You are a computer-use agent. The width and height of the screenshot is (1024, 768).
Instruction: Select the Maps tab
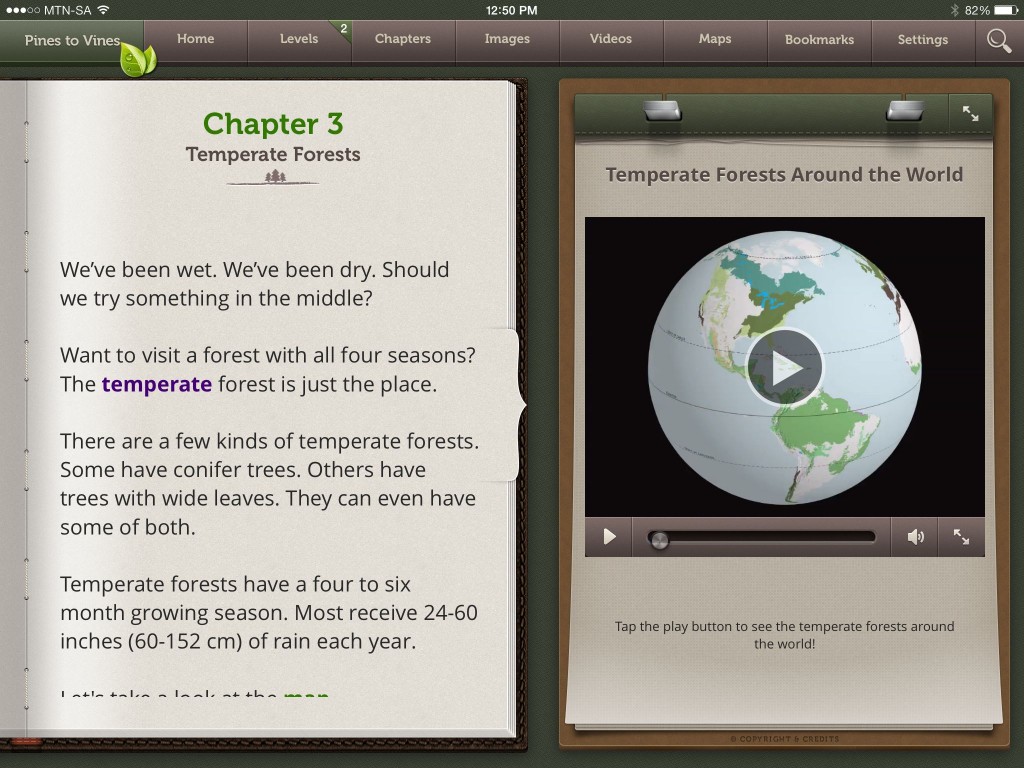point(715,39)
